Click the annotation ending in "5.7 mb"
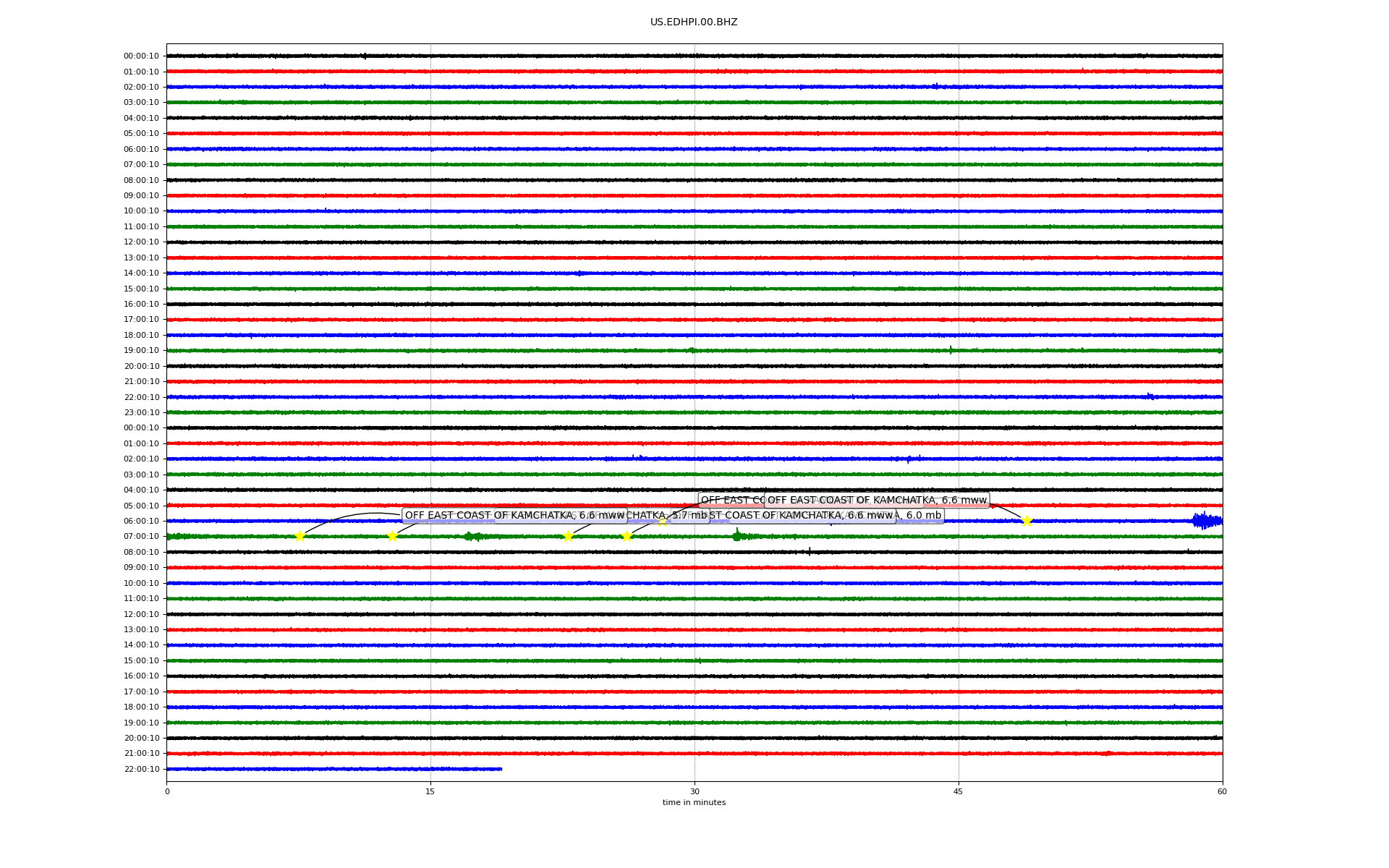 [602, 516]
